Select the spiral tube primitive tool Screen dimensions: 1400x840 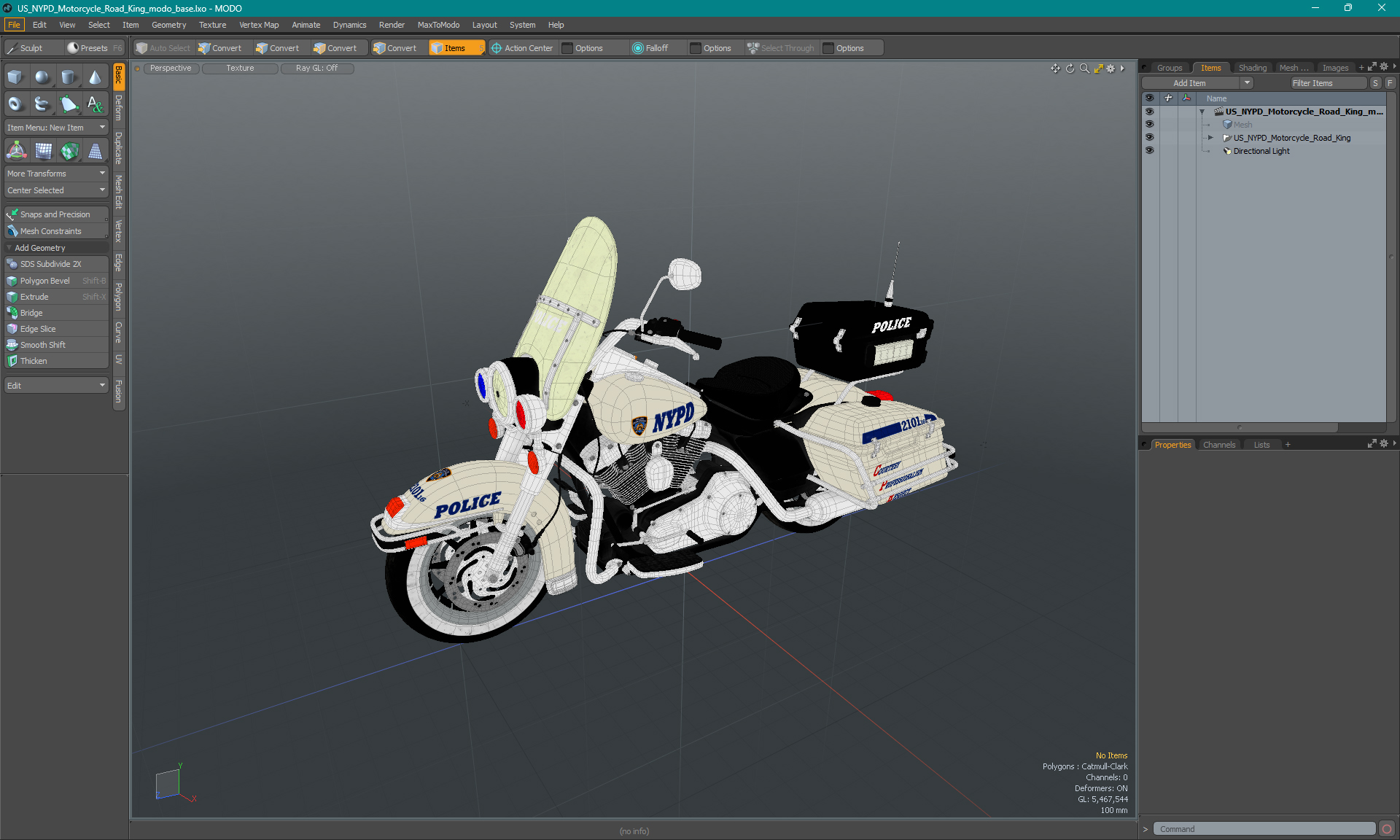(42, 104)
